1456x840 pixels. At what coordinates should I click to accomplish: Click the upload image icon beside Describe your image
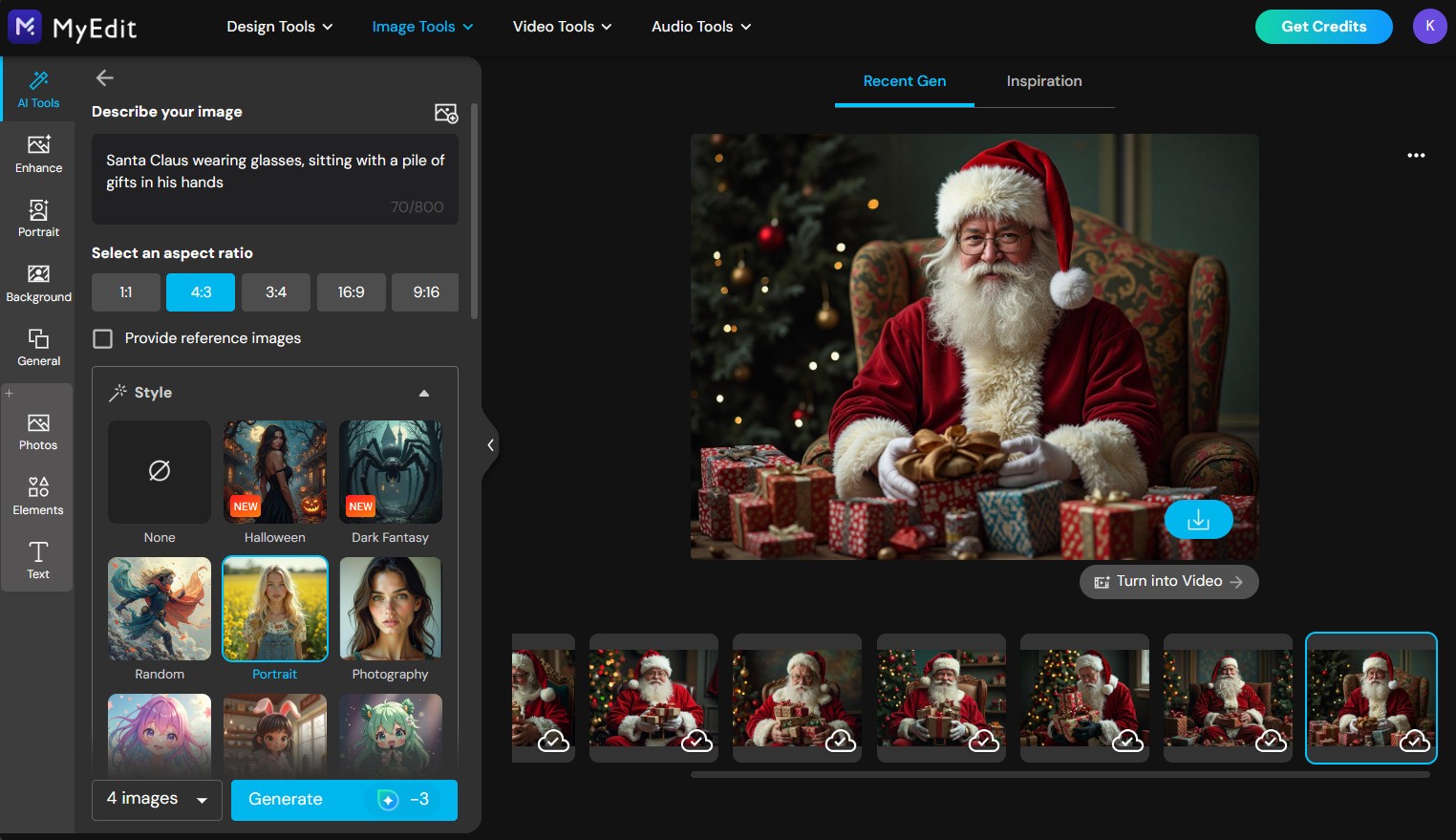(x=446, y=113)
